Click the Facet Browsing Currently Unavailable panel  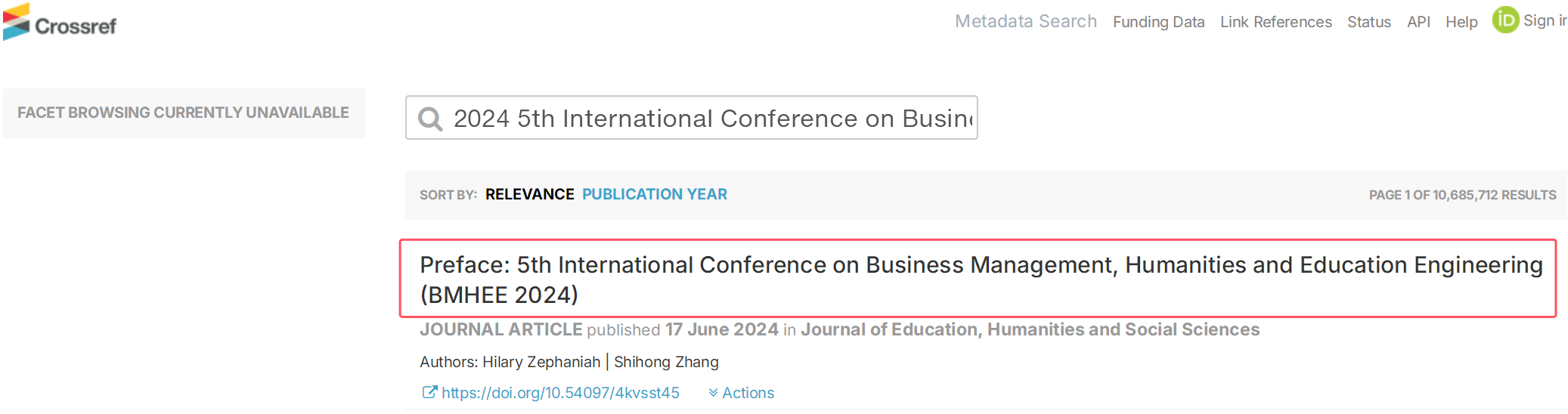click(184, 113)
